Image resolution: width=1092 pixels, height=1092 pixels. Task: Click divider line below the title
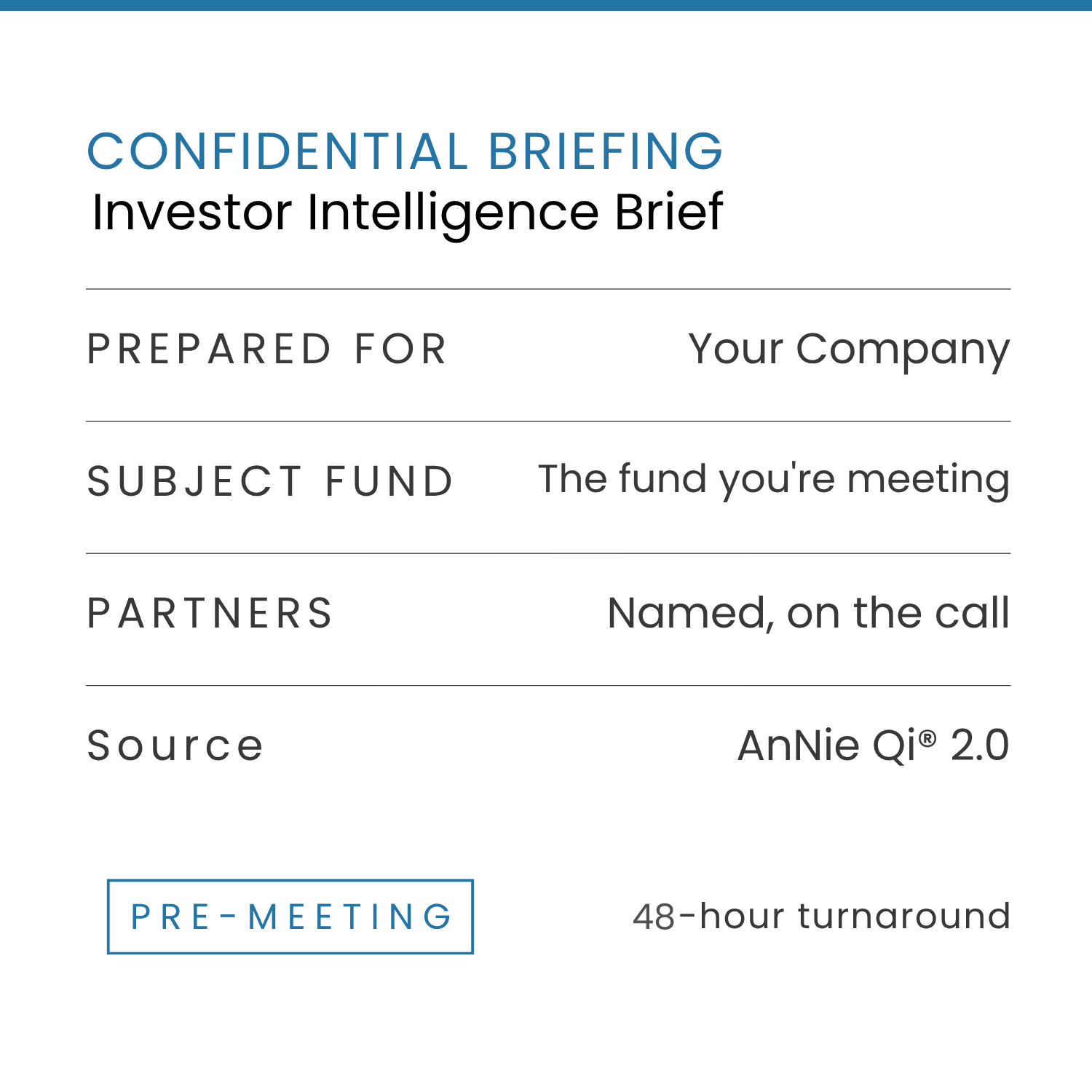tap(548, 289)
